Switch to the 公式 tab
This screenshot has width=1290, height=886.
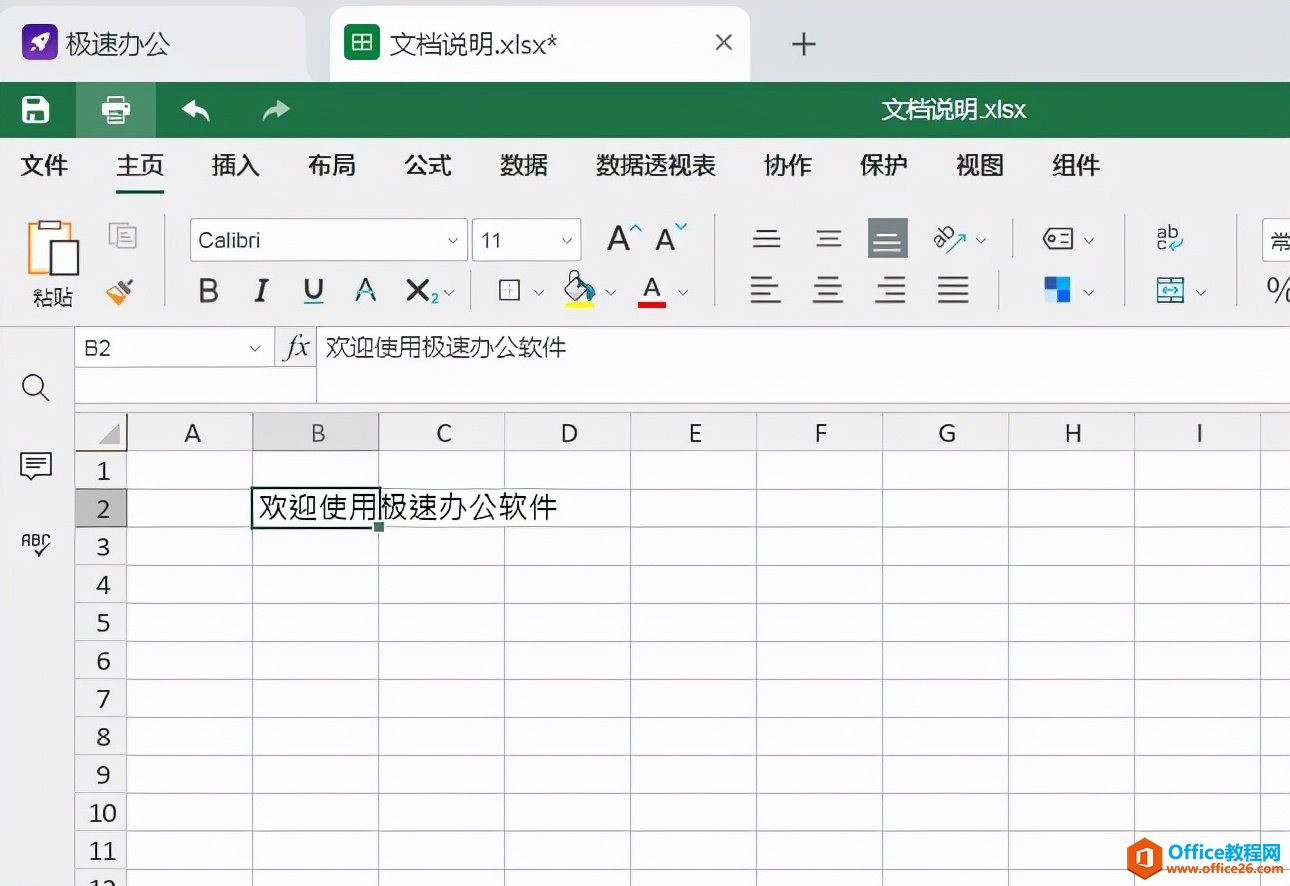tap(428, 166)
